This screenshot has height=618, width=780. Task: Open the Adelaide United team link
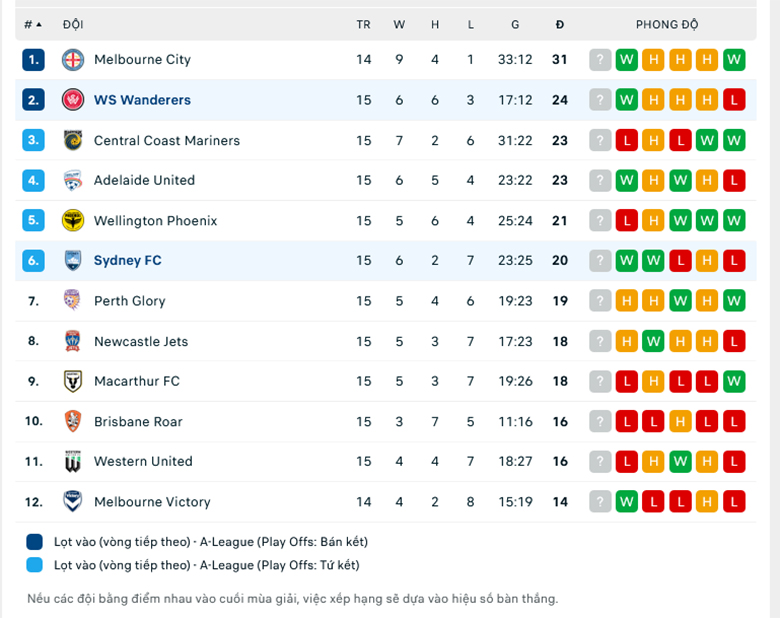(144, 181)
